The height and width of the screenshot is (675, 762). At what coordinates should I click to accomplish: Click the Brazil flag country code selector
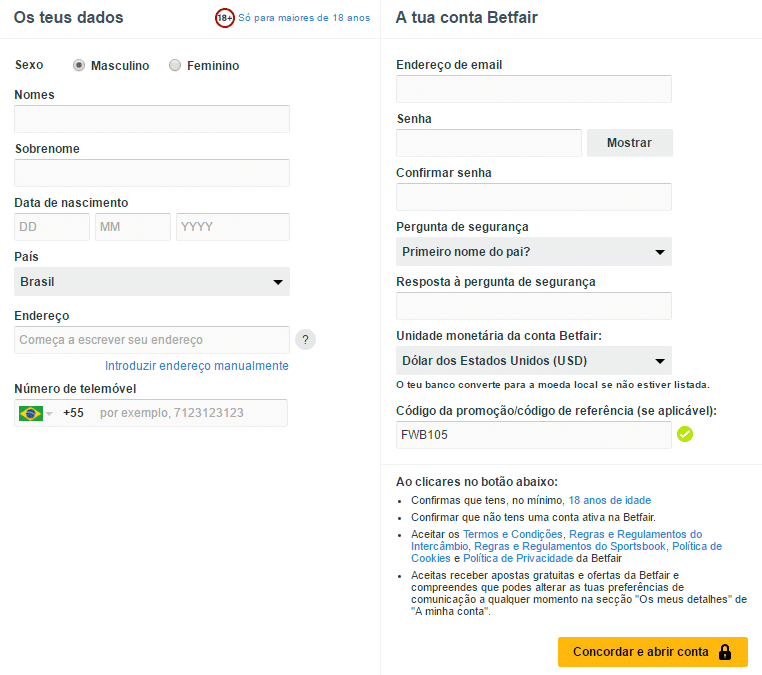pos(35,413)
